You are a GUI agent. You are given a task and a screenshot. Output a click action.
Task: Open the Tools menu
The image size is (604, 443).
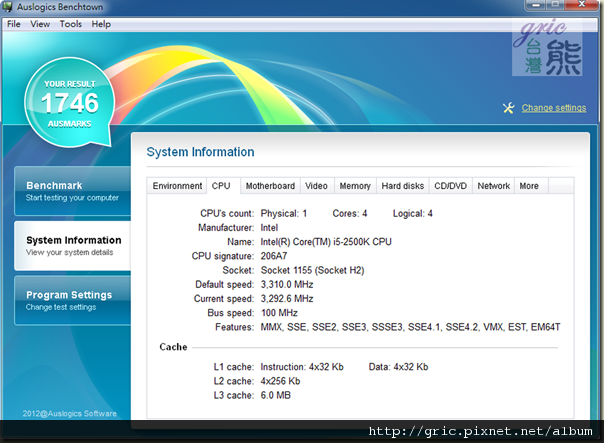pyautogui.click(x=70, y=24)
